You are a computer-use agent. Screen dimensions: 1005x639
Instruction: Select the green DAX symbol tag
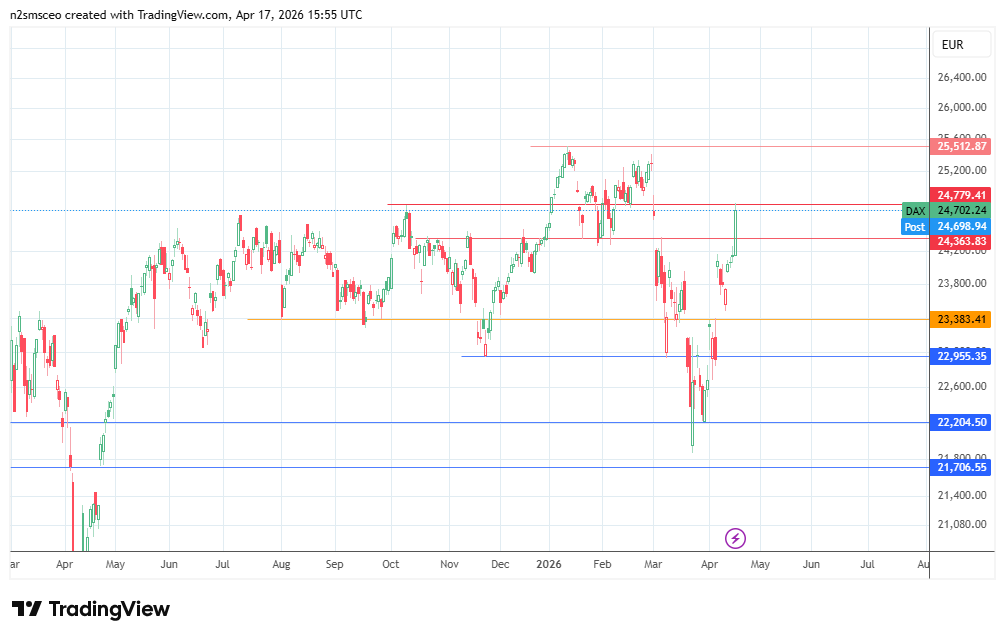(x=914, y=210)
